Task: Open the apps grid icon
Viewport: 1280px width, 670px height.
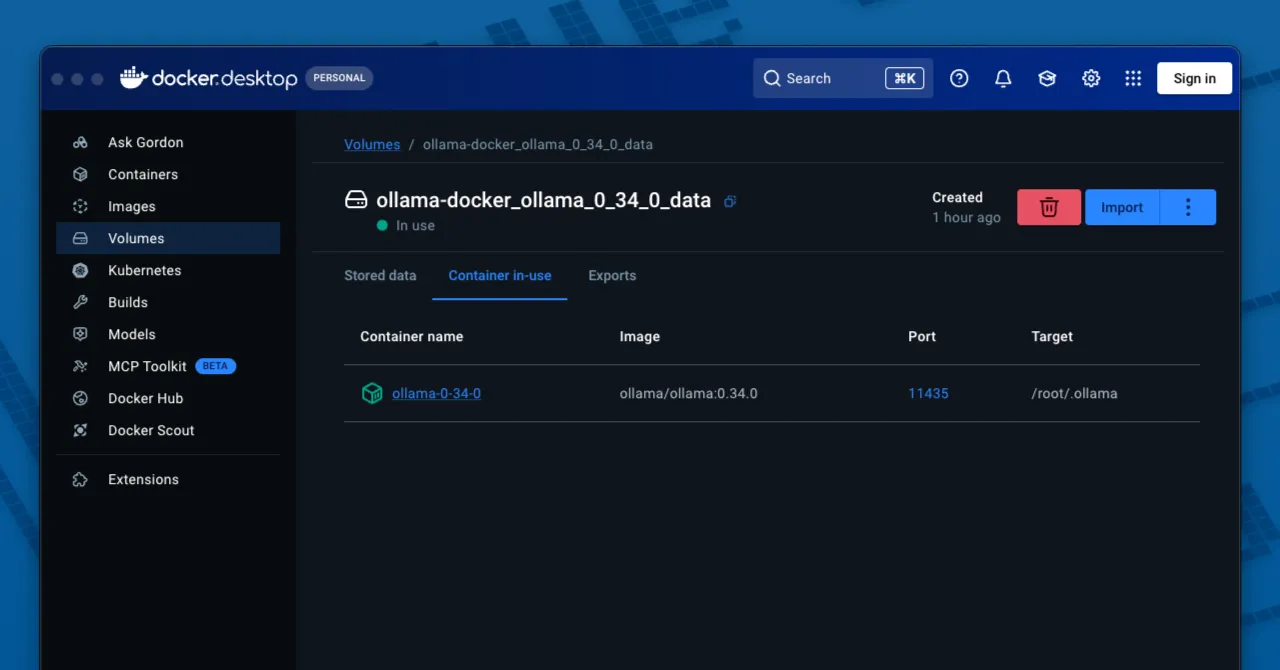Action: [x=1133, y=78]
